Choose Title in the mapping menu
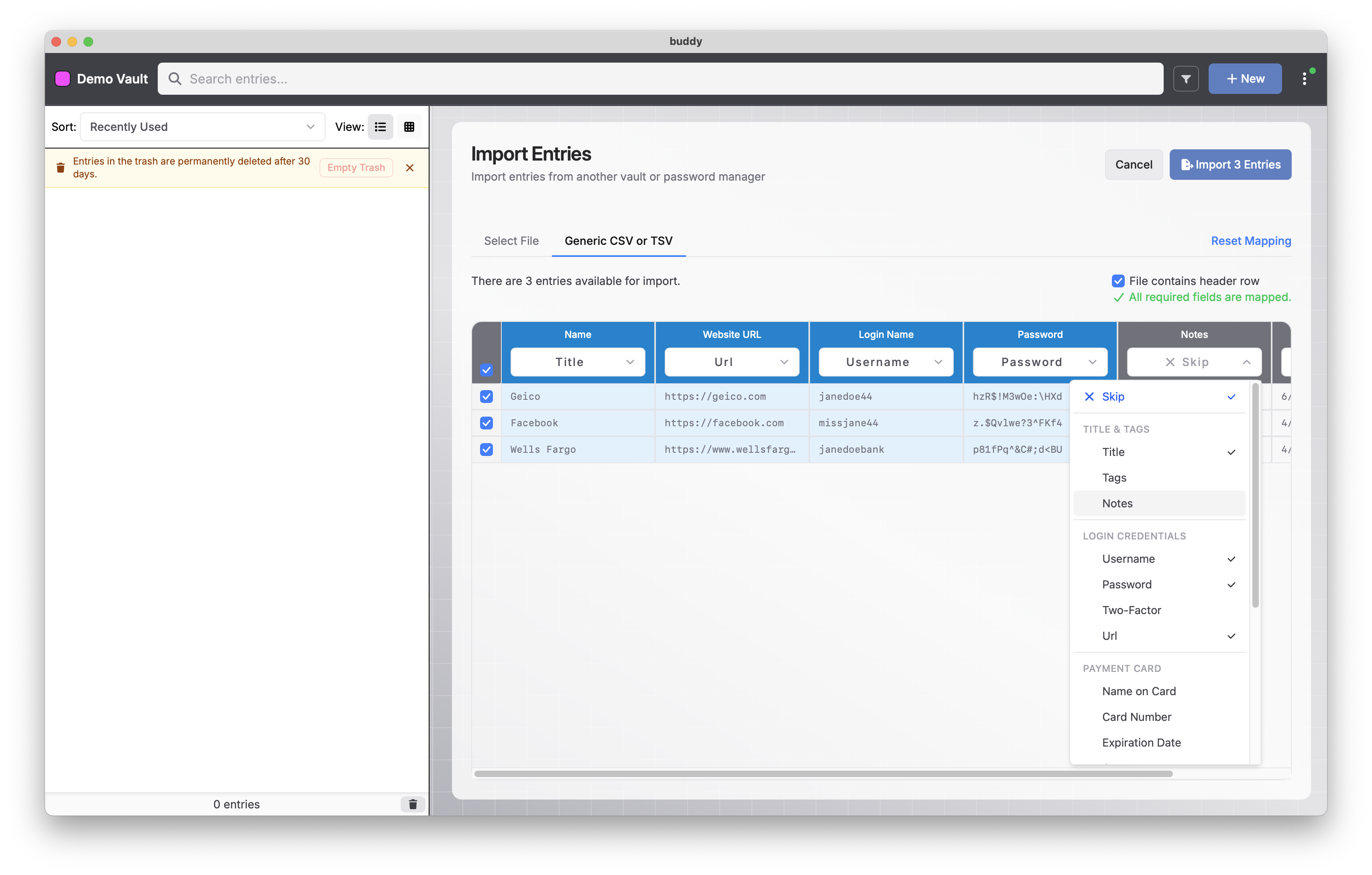 coord(1159,452)
